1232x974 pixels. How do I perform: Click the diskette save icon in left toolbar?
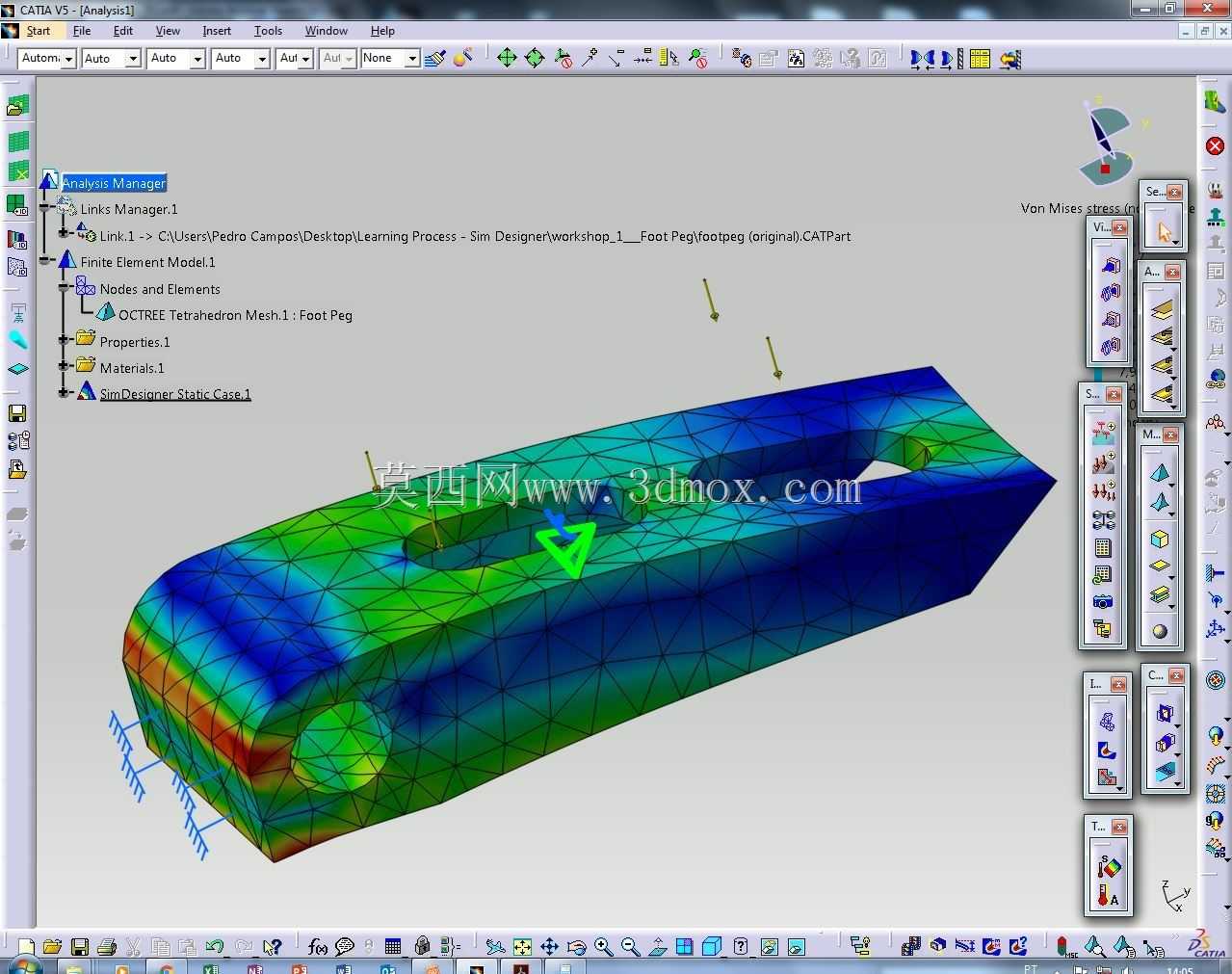tap(17, 413)
